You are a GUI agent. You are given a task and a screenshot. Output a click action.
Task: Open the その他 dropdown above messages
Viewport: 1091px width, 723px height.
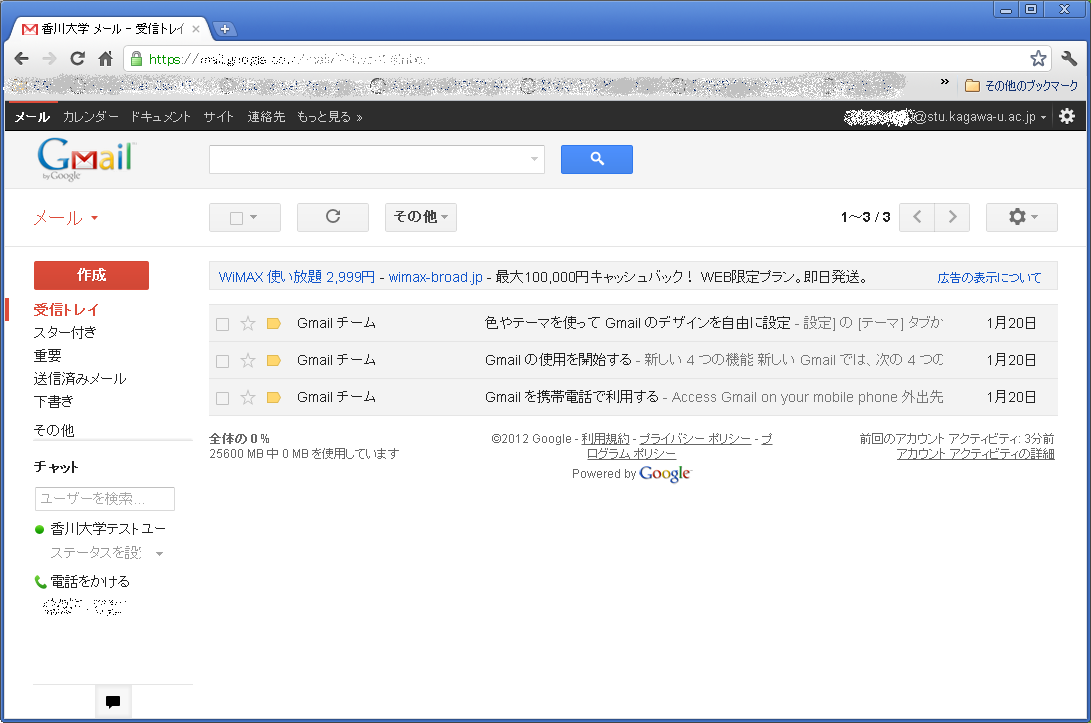pos(420,217)
